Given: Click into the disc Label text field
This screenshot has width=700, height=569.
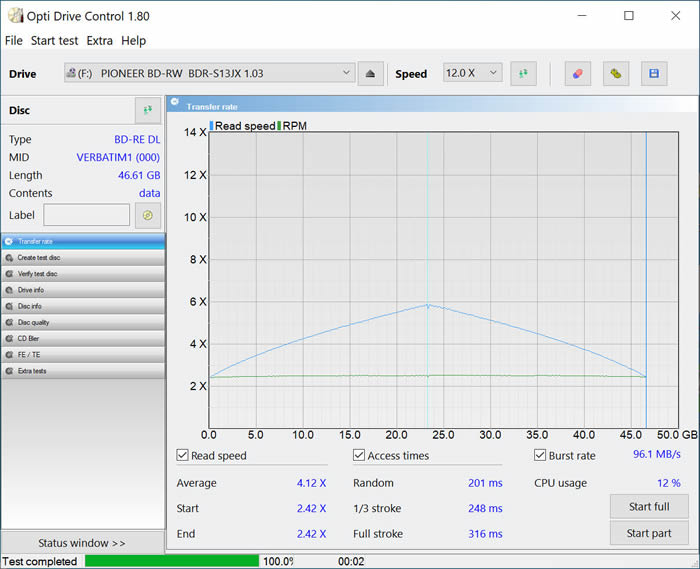Looking at the screenshot, I should tap(86, 215).
